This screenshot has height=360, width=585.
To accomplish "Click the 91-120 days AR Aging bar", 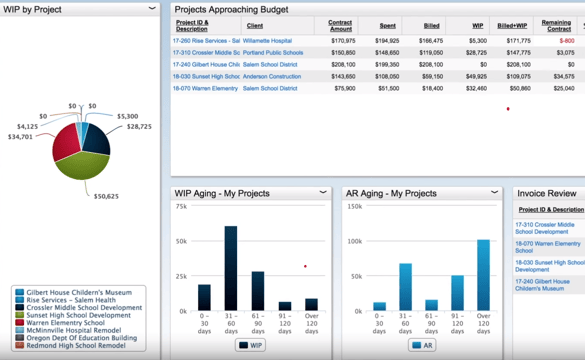I will [x=457, y=293].
